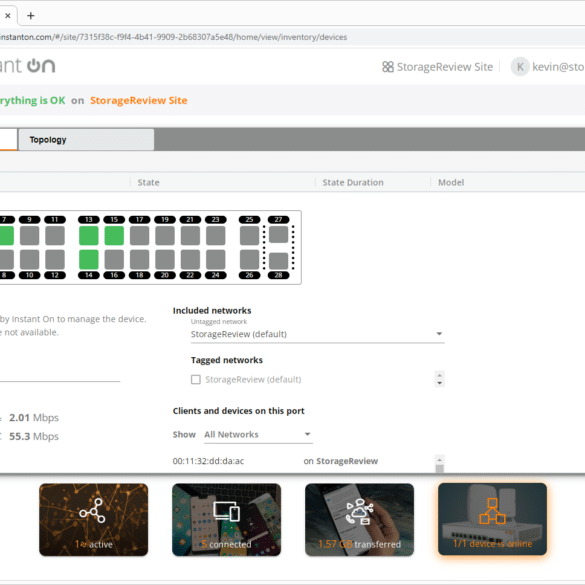
Task: Close the current browser tab
Action: coord(7,16)
